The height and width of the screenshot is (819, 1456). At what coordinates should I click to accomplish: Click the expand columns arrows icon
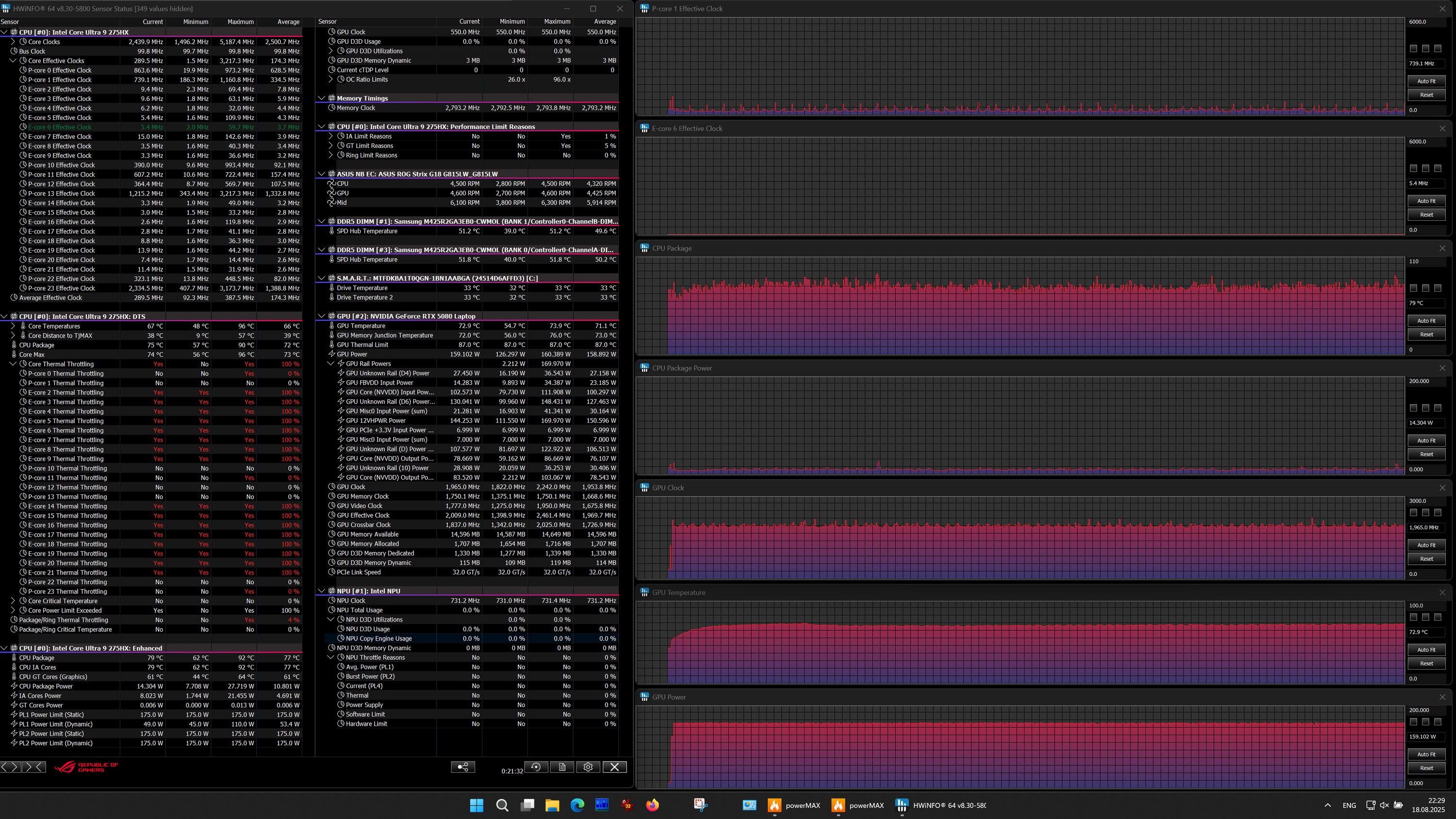pyautogui.click(x=11, y=767)
